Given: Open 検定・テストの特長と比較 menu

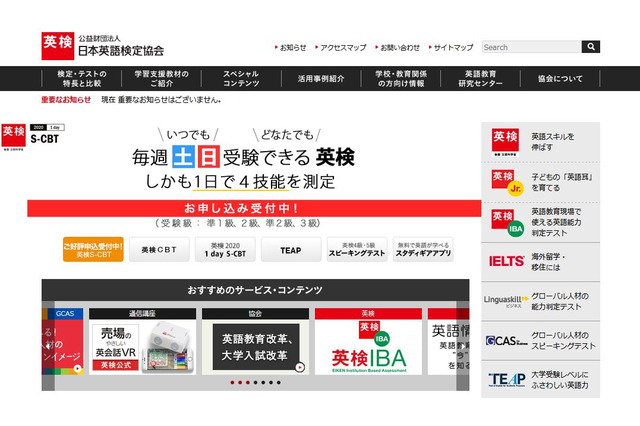Looking at the screenshot, I should tap(82, 78).
